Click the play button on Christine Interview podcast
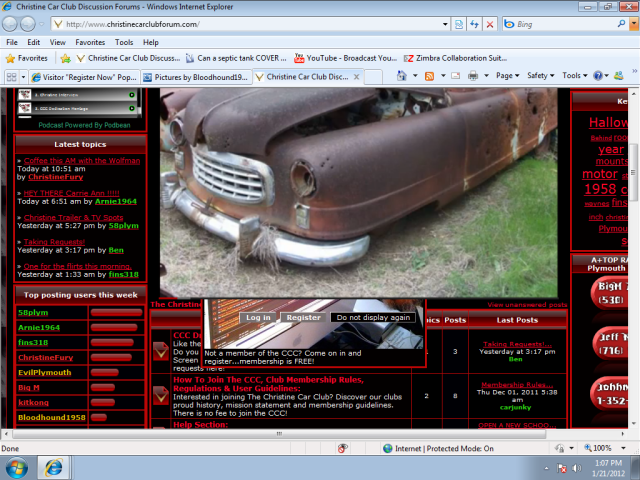The image size is (640, 480). [x=131, y=95]
